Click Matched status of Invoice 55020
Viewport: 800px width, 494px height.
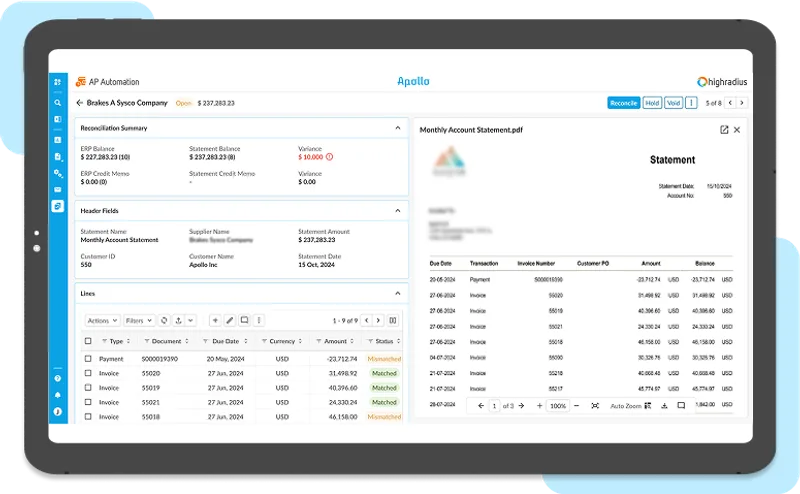coord(384,373)
